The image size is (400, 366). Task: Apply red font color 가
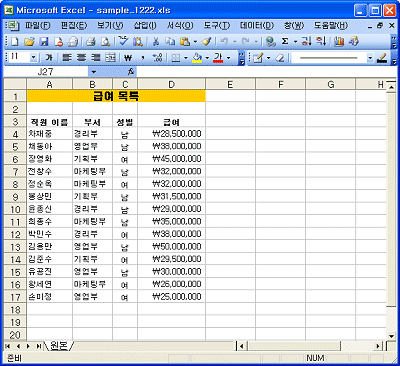pos(218,58)
